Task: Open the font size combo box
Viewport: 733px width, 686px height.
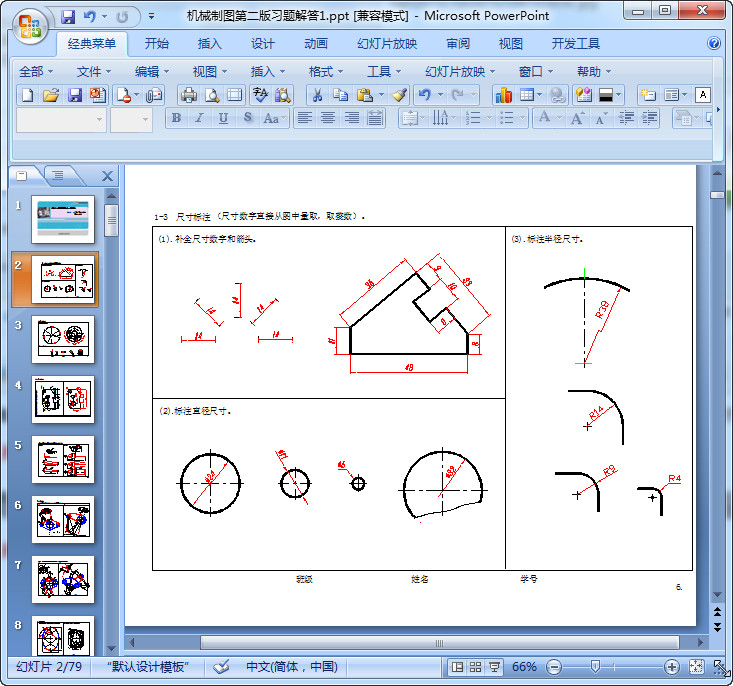Action: click(x=131, y=120)
